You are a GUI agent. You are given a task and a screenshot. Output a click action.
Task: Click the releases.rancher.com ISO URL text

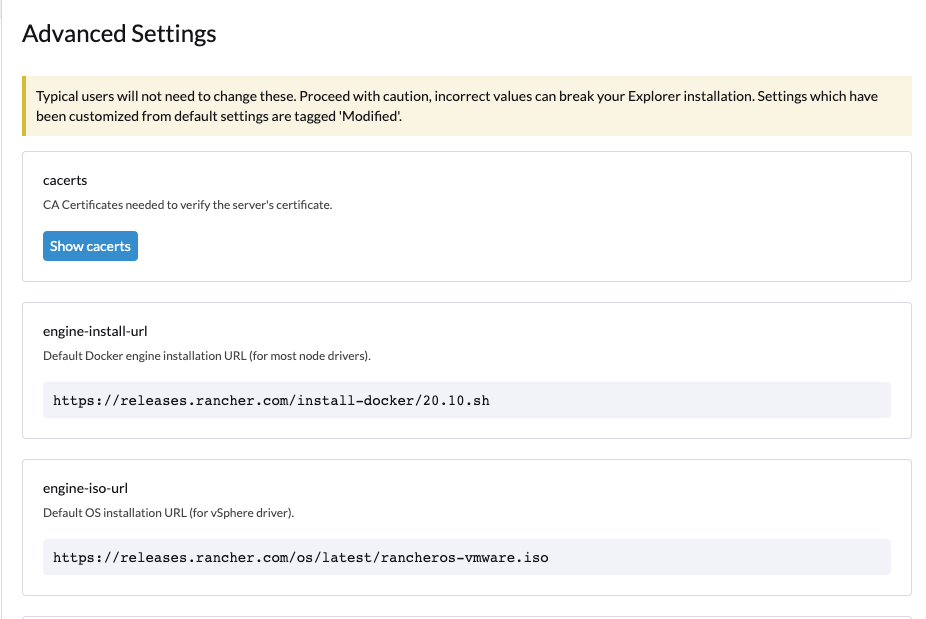coord(300,557)
